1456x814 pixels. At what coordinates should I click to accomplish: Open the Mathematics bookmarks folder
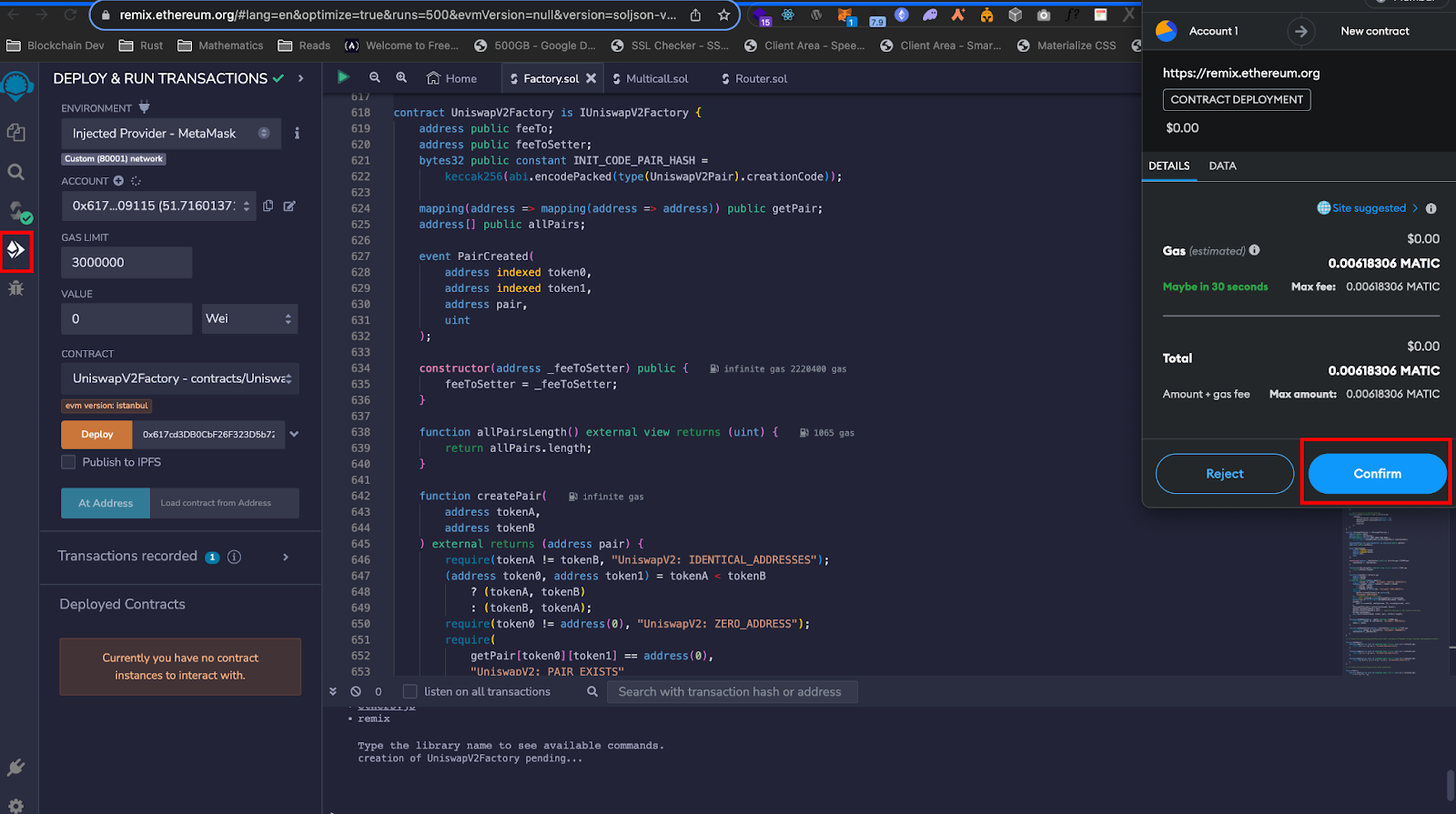point(220,45)
